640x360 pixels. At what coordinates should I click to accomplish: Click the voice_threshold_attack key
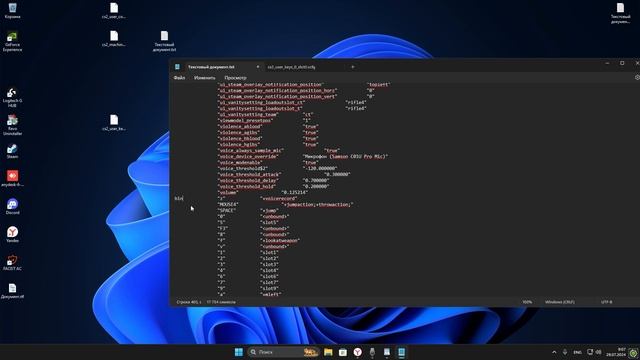pyautogui.click(x=249, y=174)
